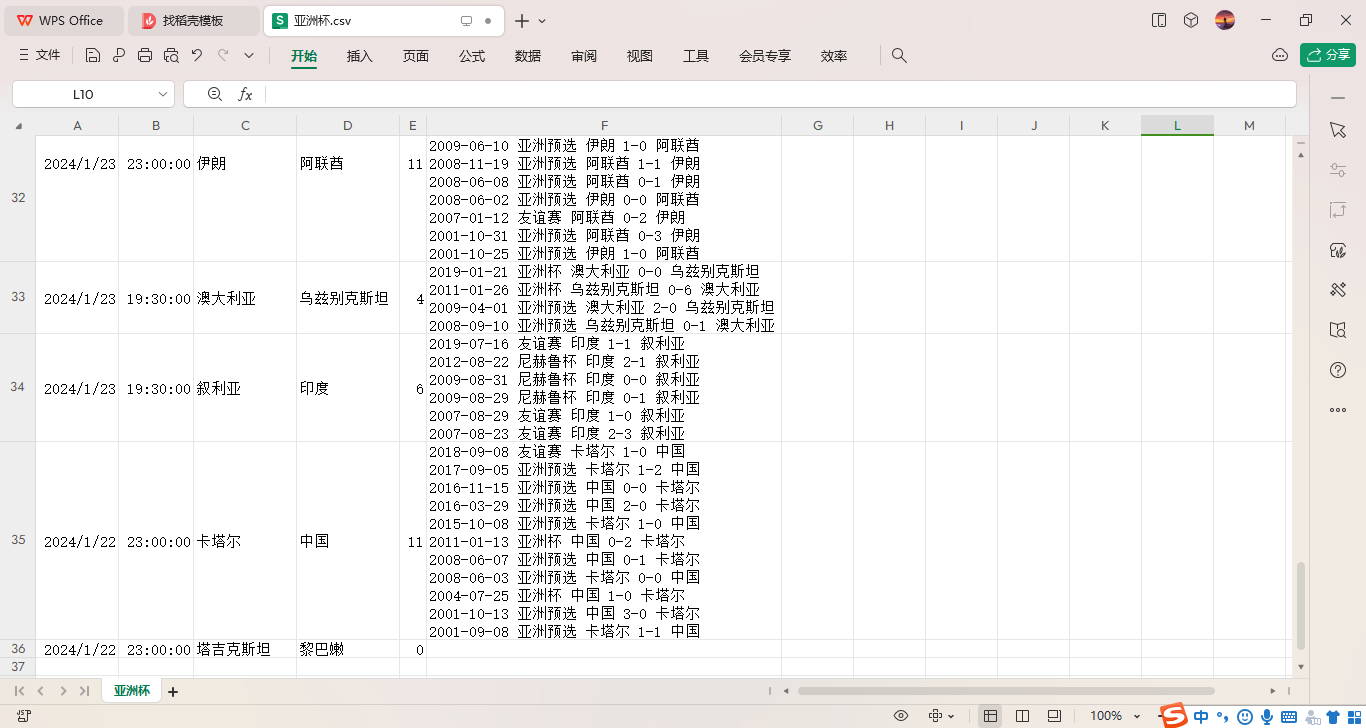The width and height of the screenshot is (1366, 728).
Task: Click the tools icon in right sidebar
Action: (x=1338, y=290)
